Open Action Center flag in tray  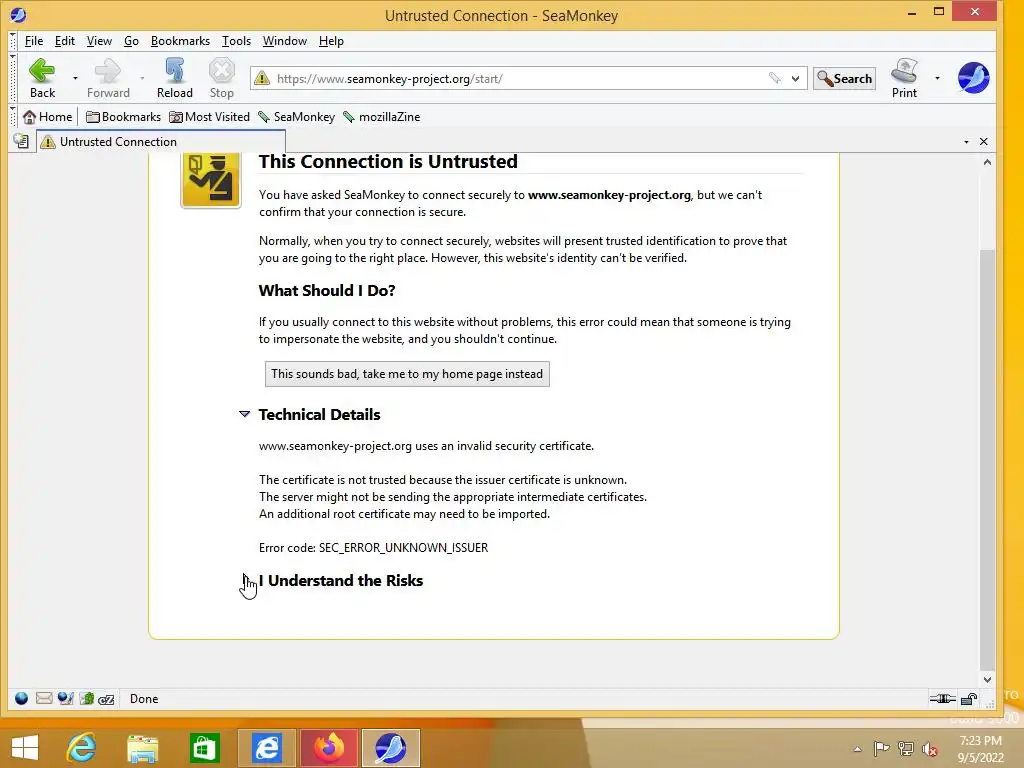click(x=881, y=749)
